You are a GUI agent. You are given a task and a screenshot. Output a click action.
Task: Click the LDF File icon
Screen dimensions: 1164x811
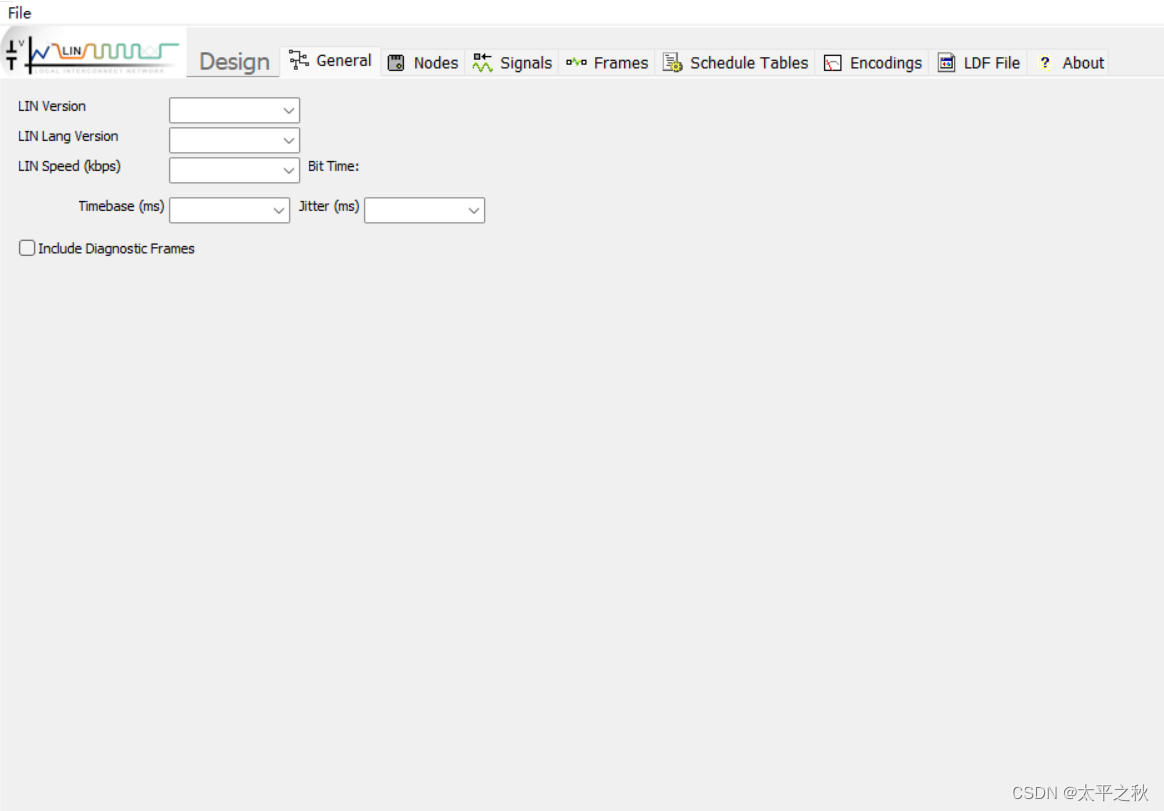pyautogui.click(x=947, y=62)
